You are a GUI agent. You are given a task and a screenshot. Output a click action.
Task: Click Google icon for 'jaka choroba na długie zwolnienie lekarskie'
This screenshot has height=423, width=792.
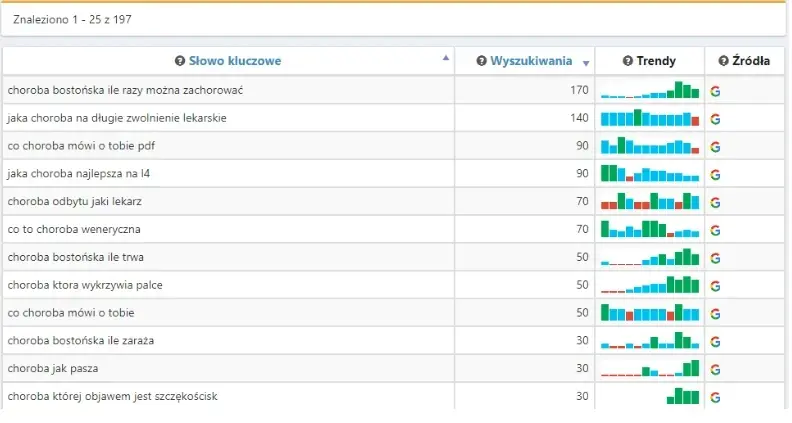[x=715, y=119]
